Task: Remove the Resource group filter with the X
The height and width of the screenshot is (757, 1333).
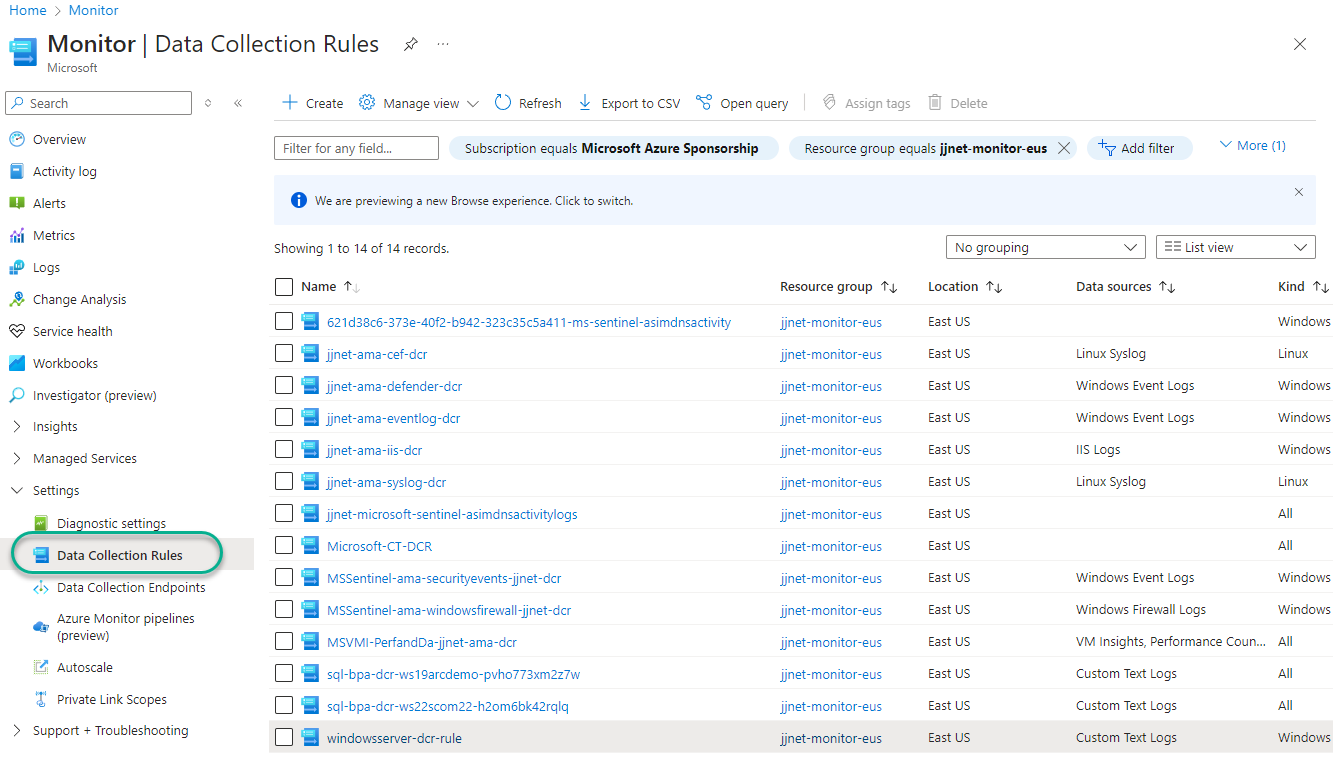Action: [1064, 148]
